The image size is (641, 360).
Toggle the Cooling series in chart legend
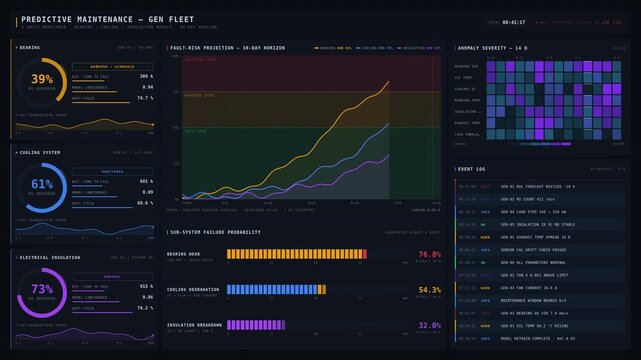374,48
